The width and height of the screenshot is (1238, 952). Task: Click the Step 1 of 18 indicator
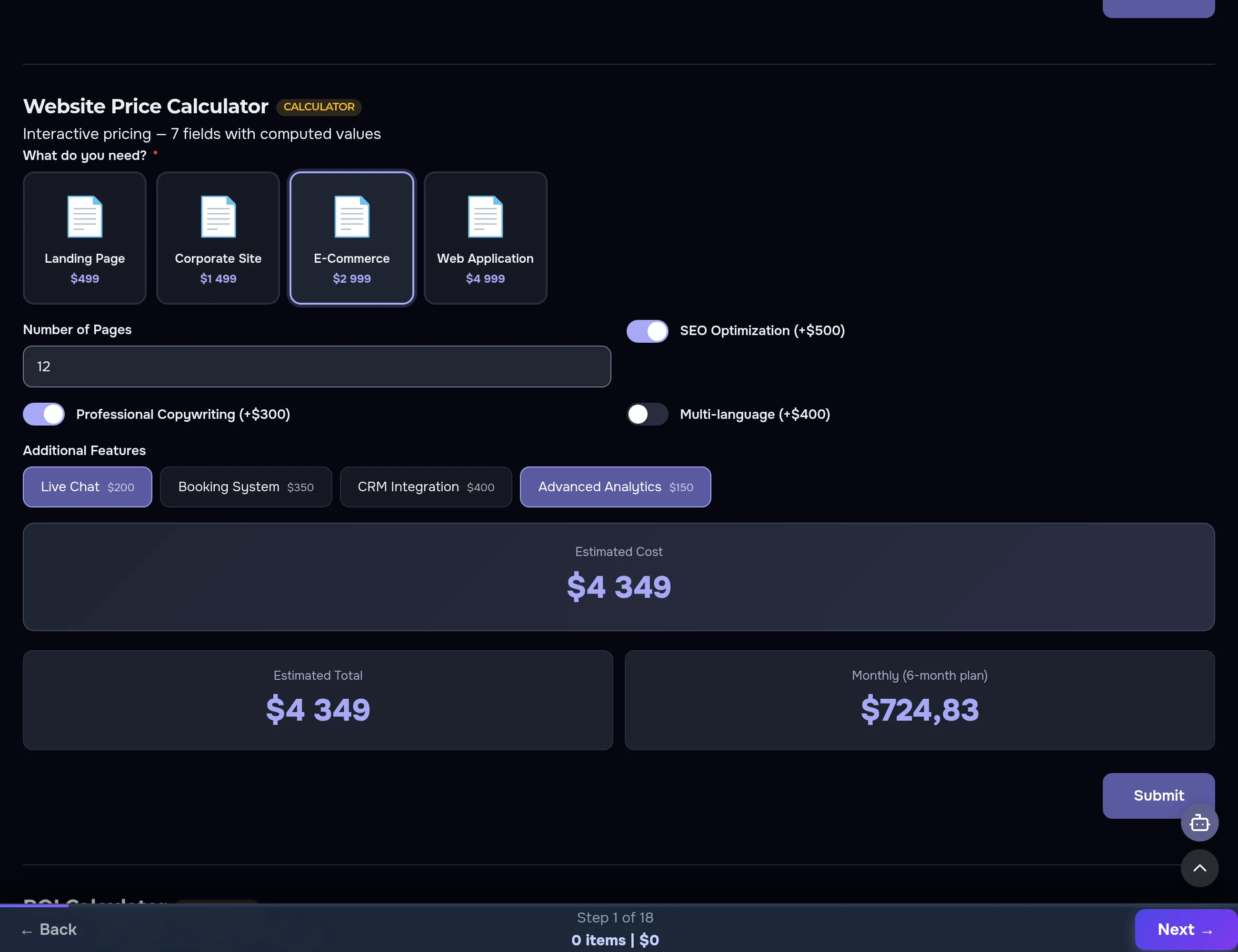click(x=615, y=917)
